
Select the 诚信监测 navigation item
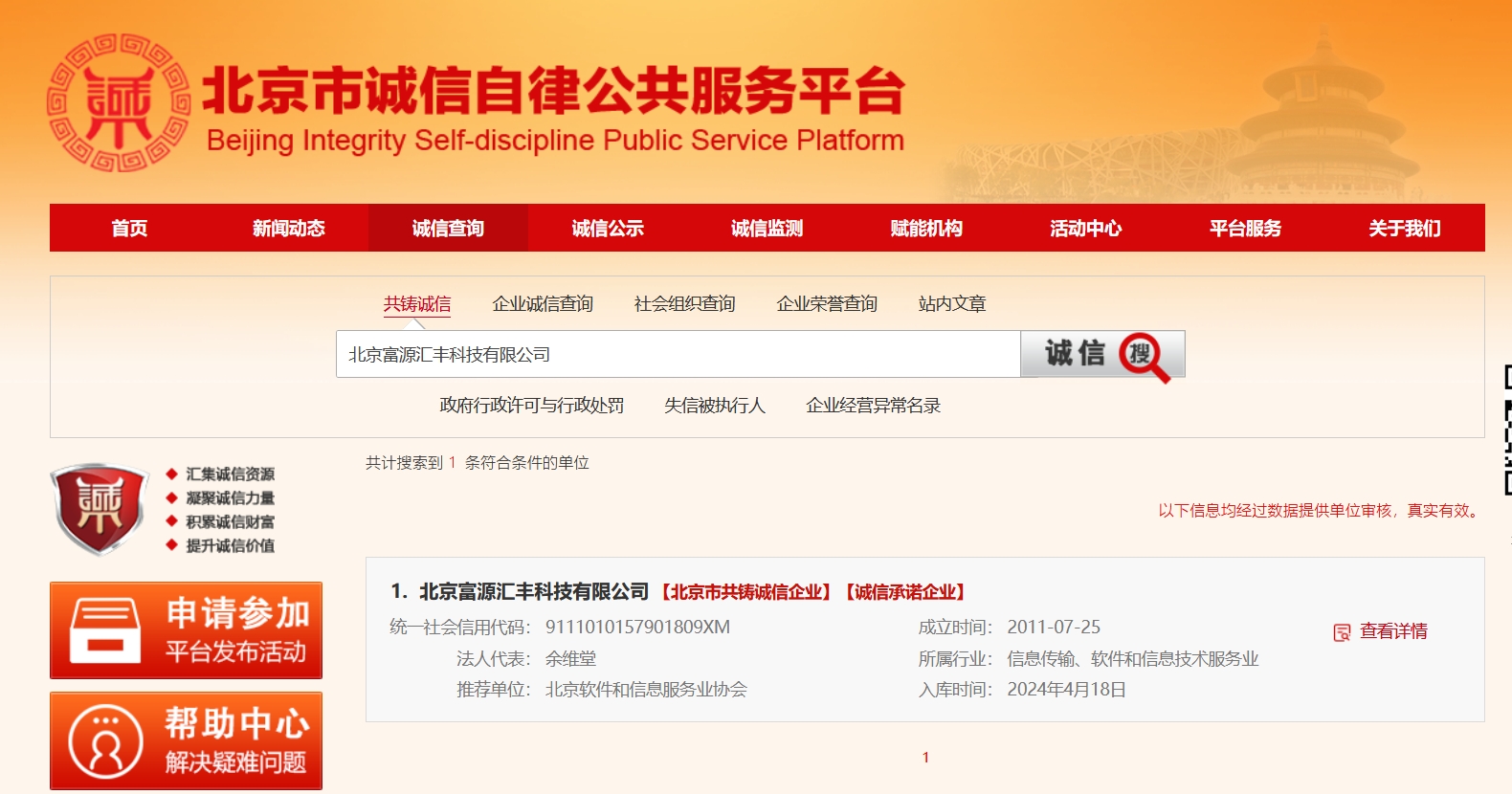[767, 229]
